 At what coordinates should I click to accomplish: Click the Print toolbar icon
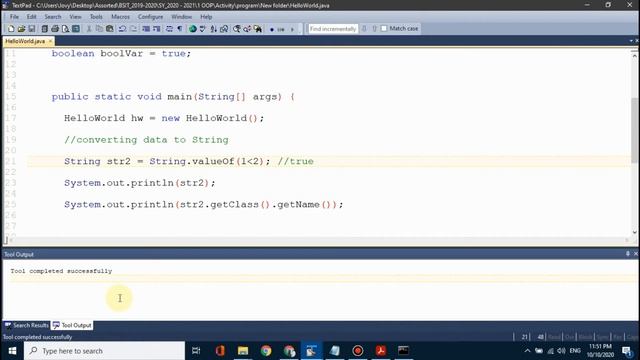55,29
